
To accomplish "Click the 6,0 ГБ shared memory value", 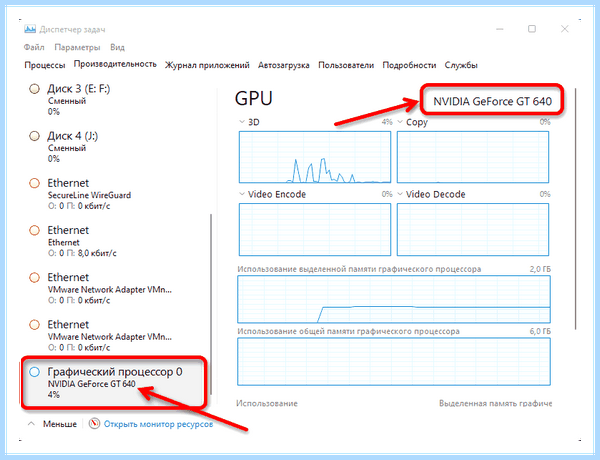I will click(540, 331).
